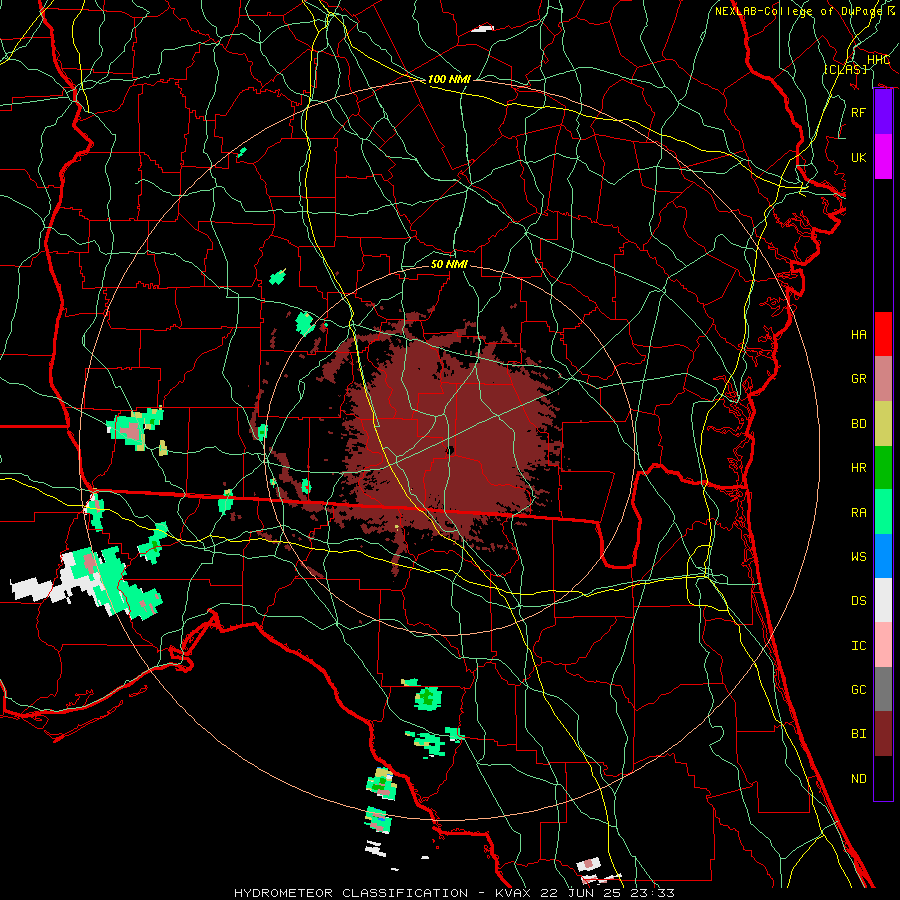Select the IC light pink legend swatch
The image size is (900, 900).
pos(883,645)
